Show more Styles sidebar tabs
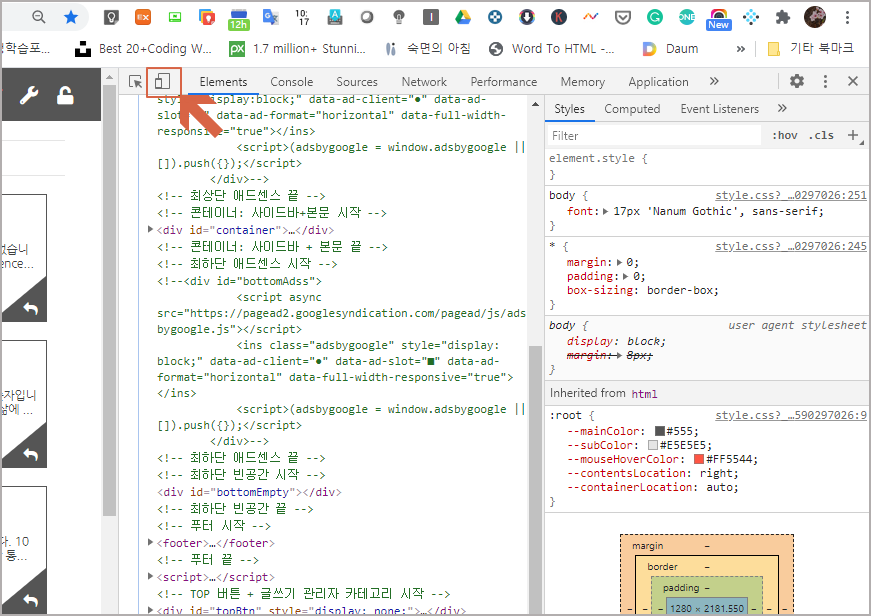 point(782,108)
